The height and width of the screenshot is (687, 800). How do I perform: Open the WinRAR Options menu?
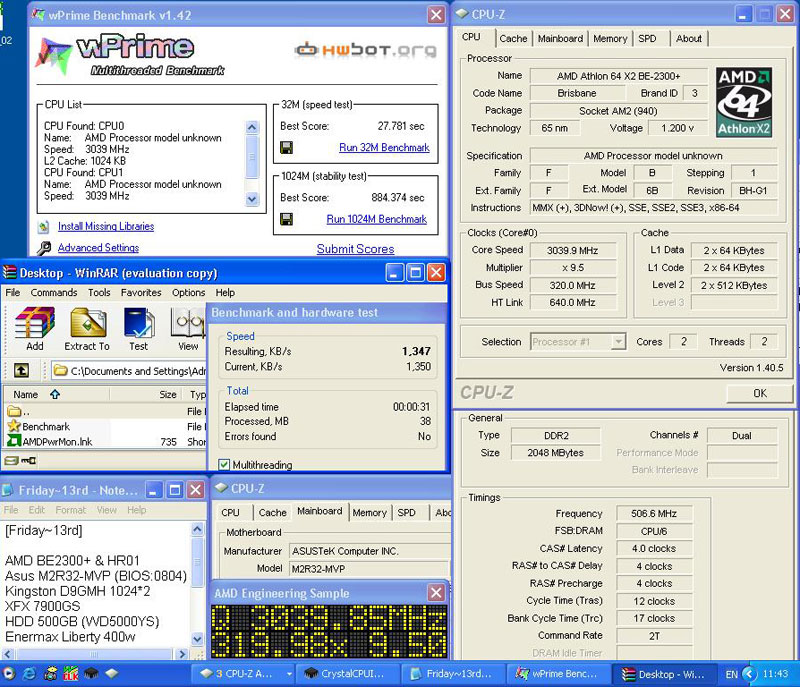[x=188, y=293]
